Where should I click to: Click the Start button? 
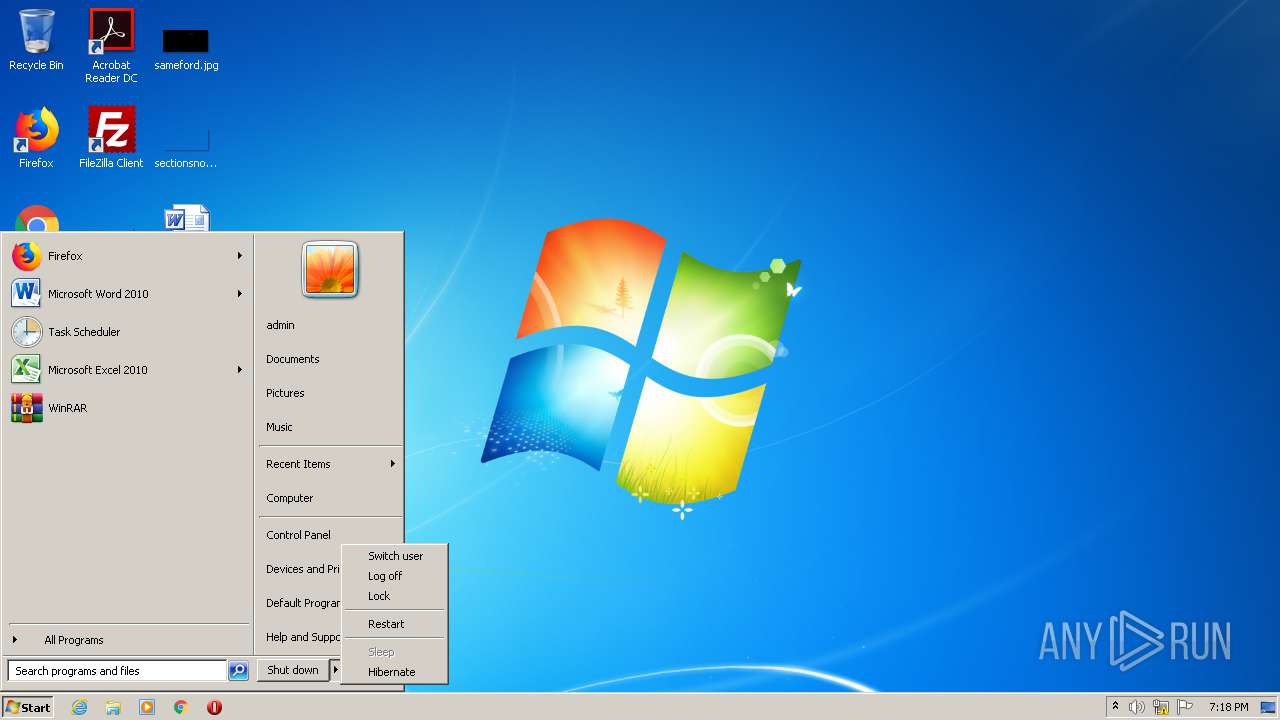pos(28,707)
